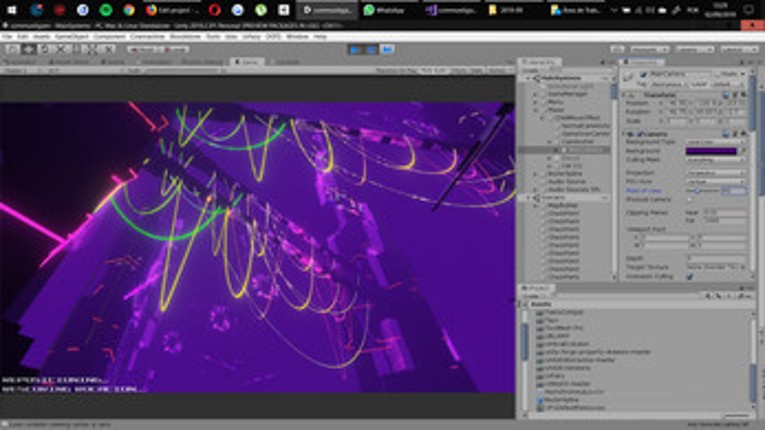Select the Hierarchy panel tab
765x430 pixels.
[540, 62]
